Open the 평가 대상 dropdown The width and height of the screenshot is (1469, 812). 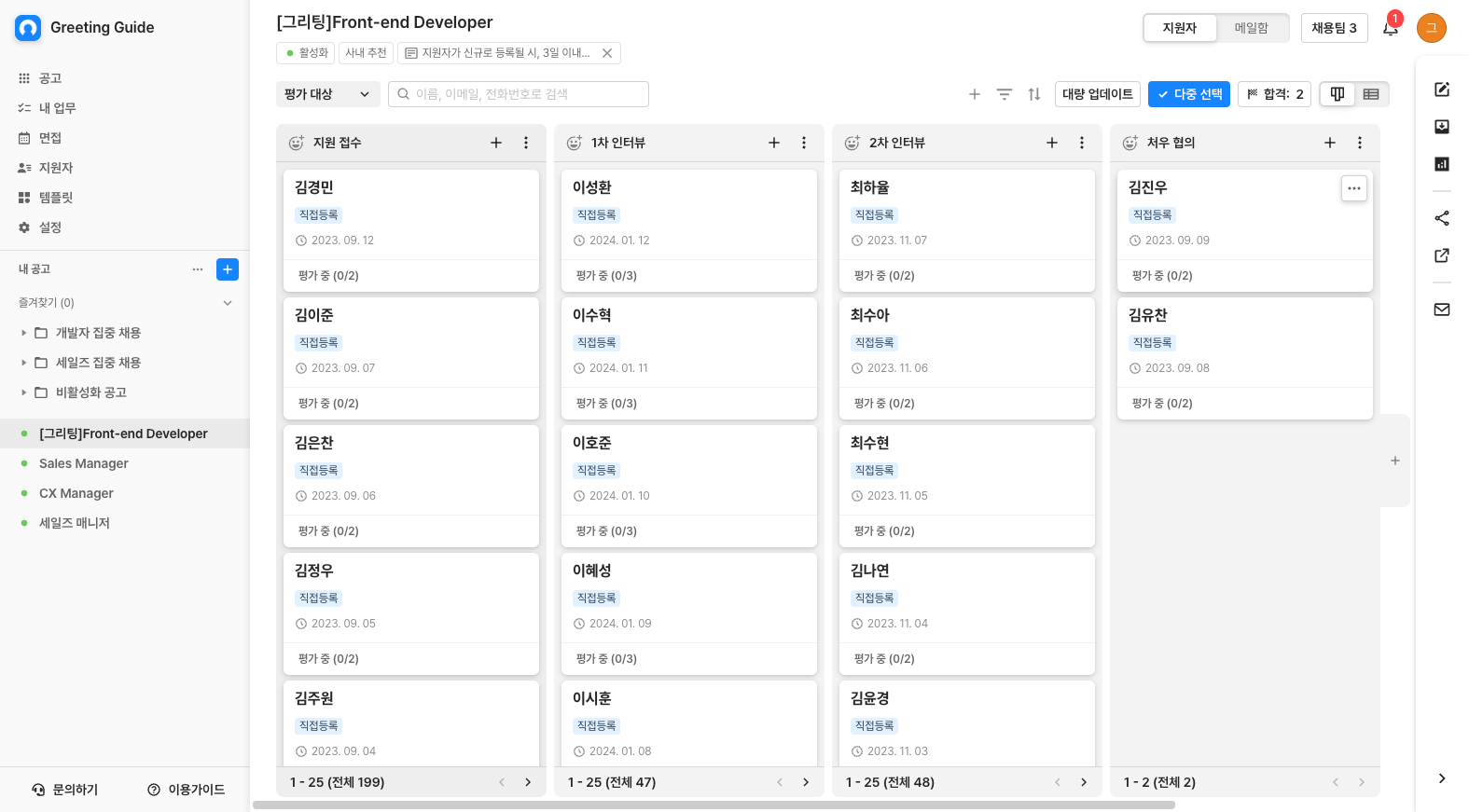click(327, 94)
